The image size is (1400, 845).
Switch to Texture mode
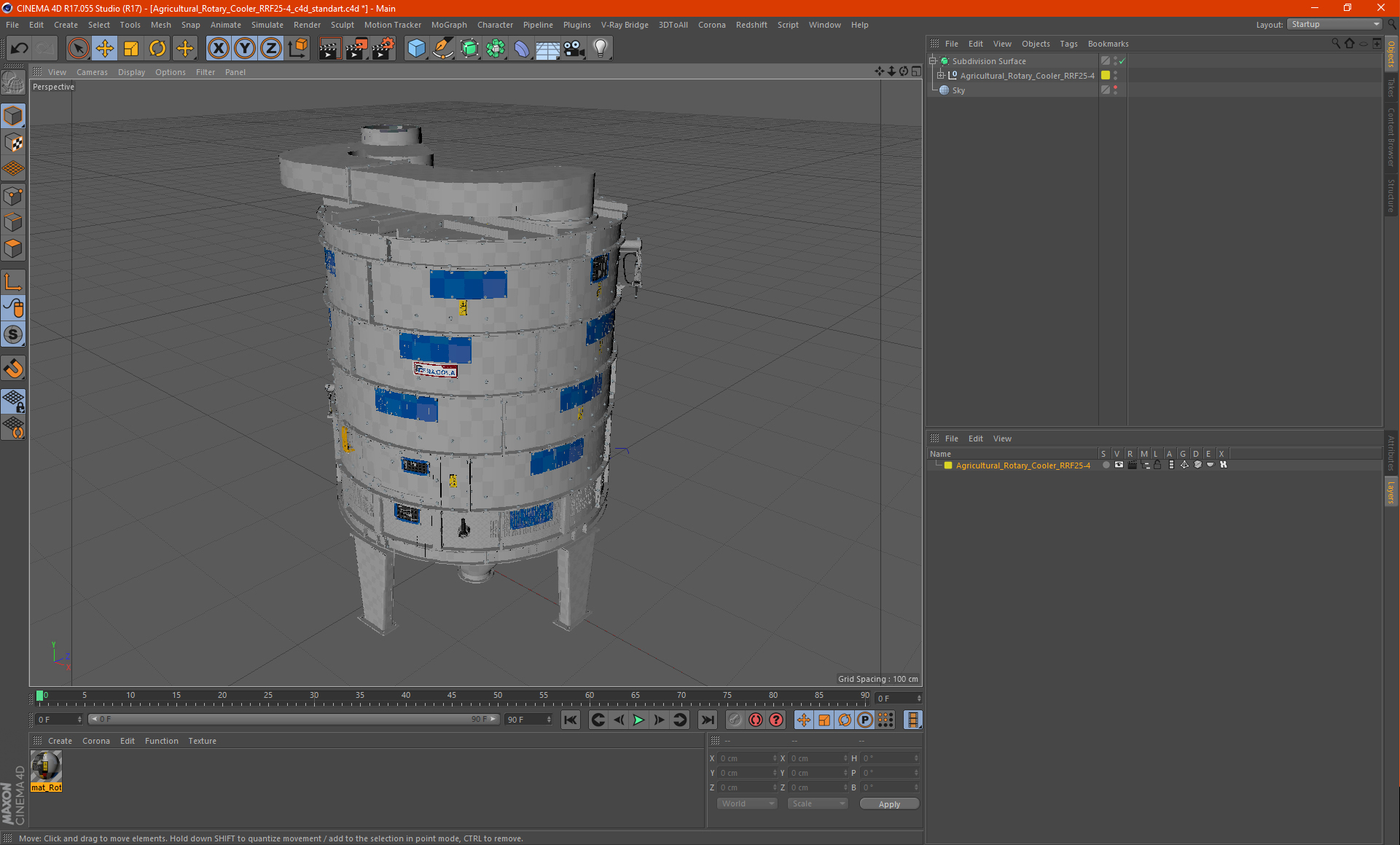(14, 143)
